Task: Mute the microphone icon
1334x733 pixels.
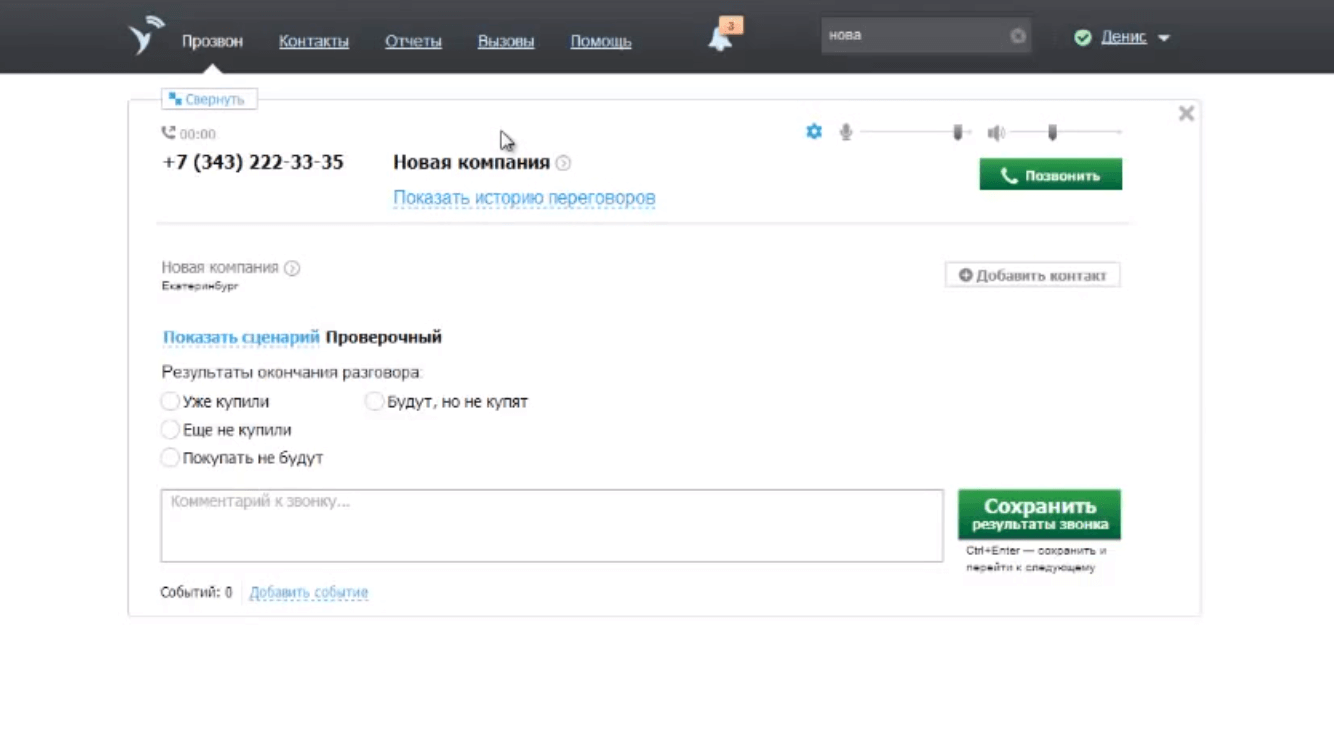Action: (x=846, y=132)
